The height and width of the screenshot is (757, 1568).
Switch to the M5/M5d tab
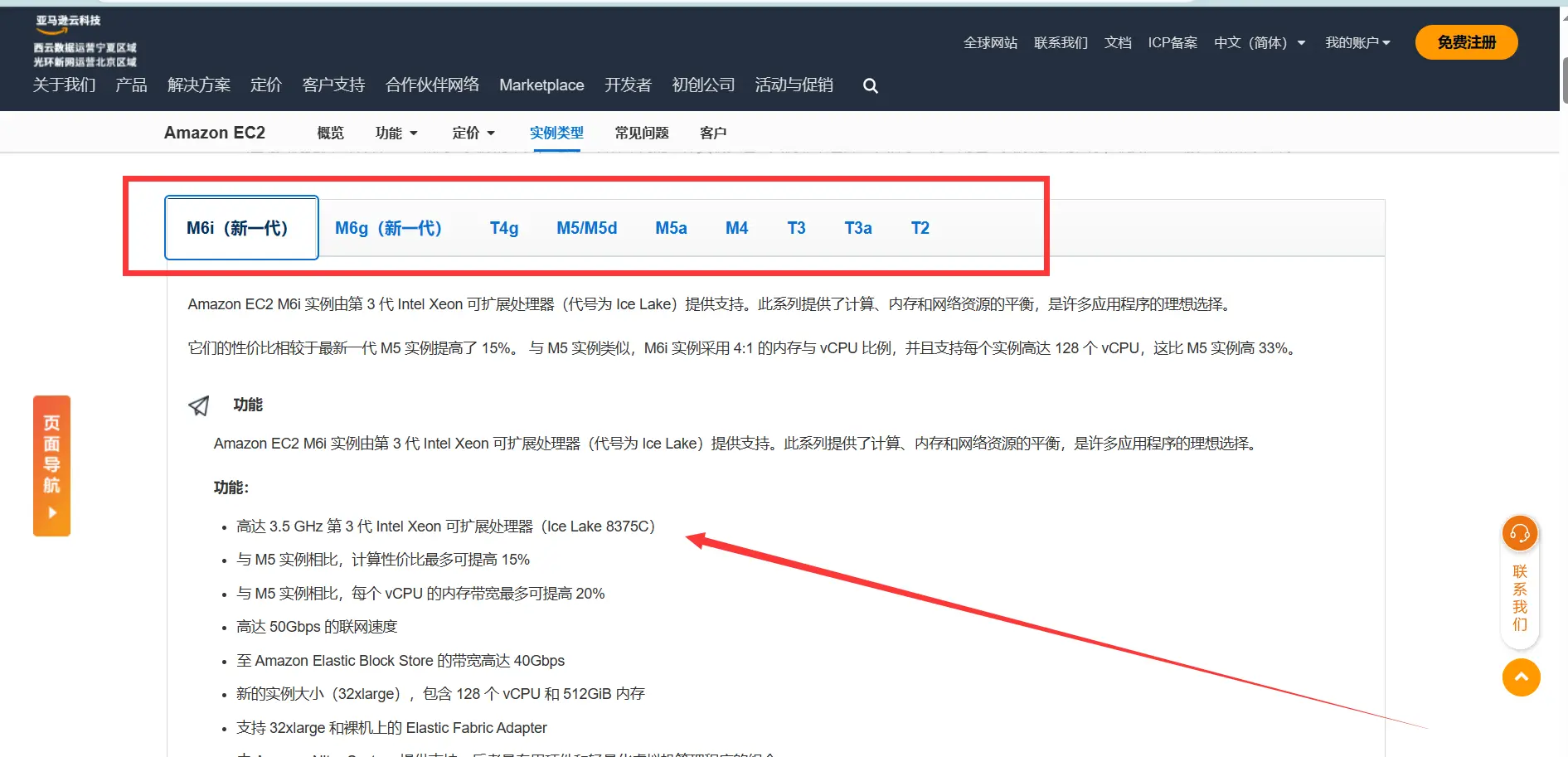tap(587, 228)
